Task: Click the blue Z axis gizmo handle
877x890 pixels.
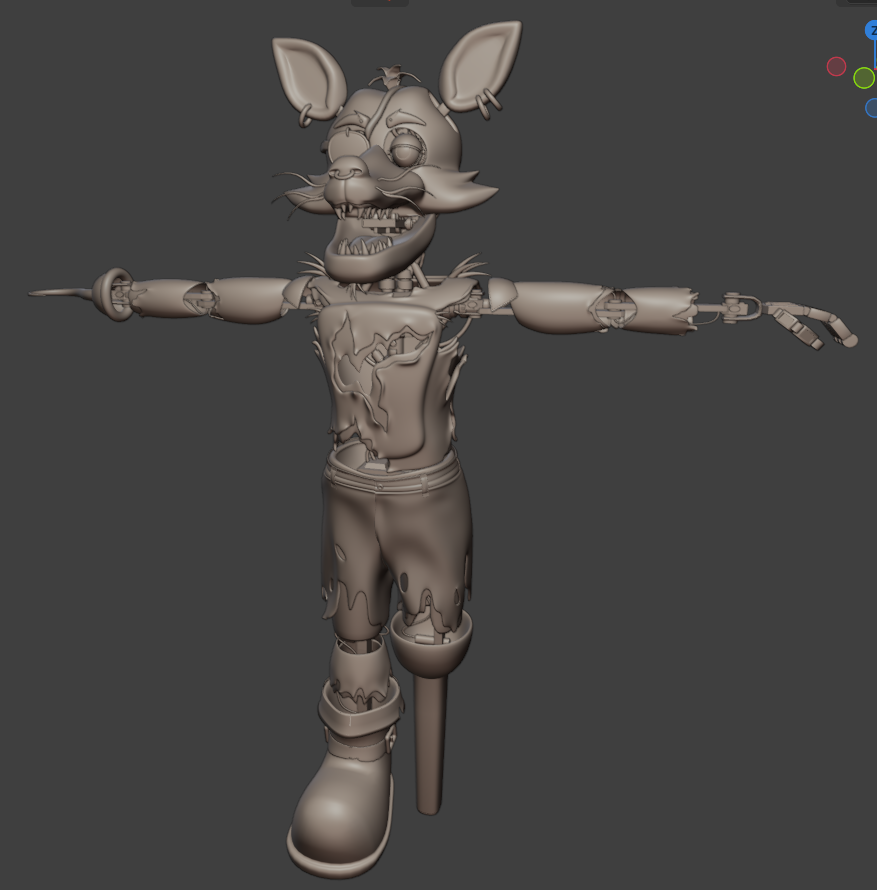Action: pyautogui.click(x=871, y=30)
